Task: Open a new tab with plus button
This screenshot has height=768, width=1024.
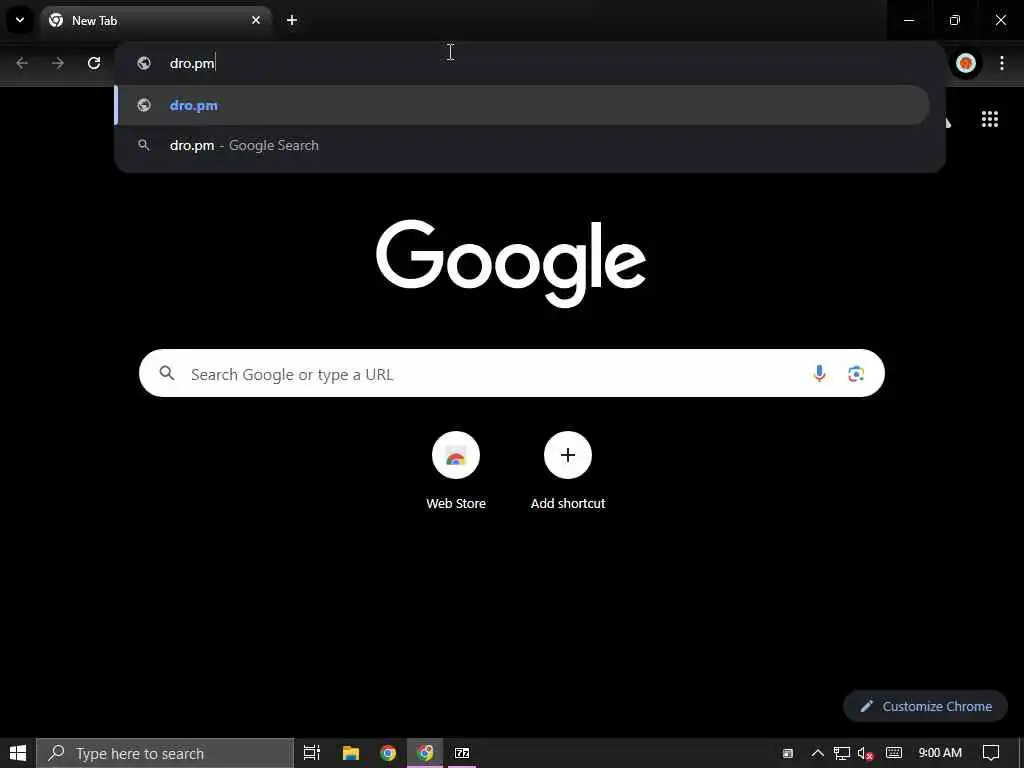Action: (x=292, y=20)
